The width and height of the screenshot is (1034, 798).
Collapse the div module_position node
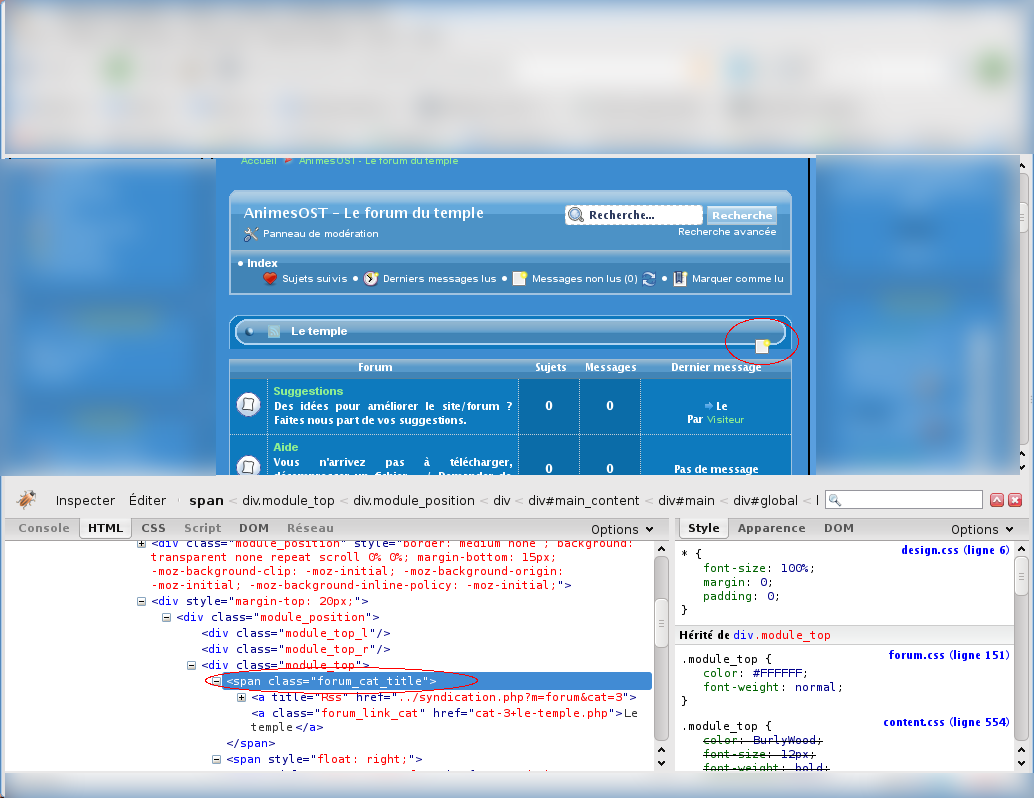coord(167,618)
